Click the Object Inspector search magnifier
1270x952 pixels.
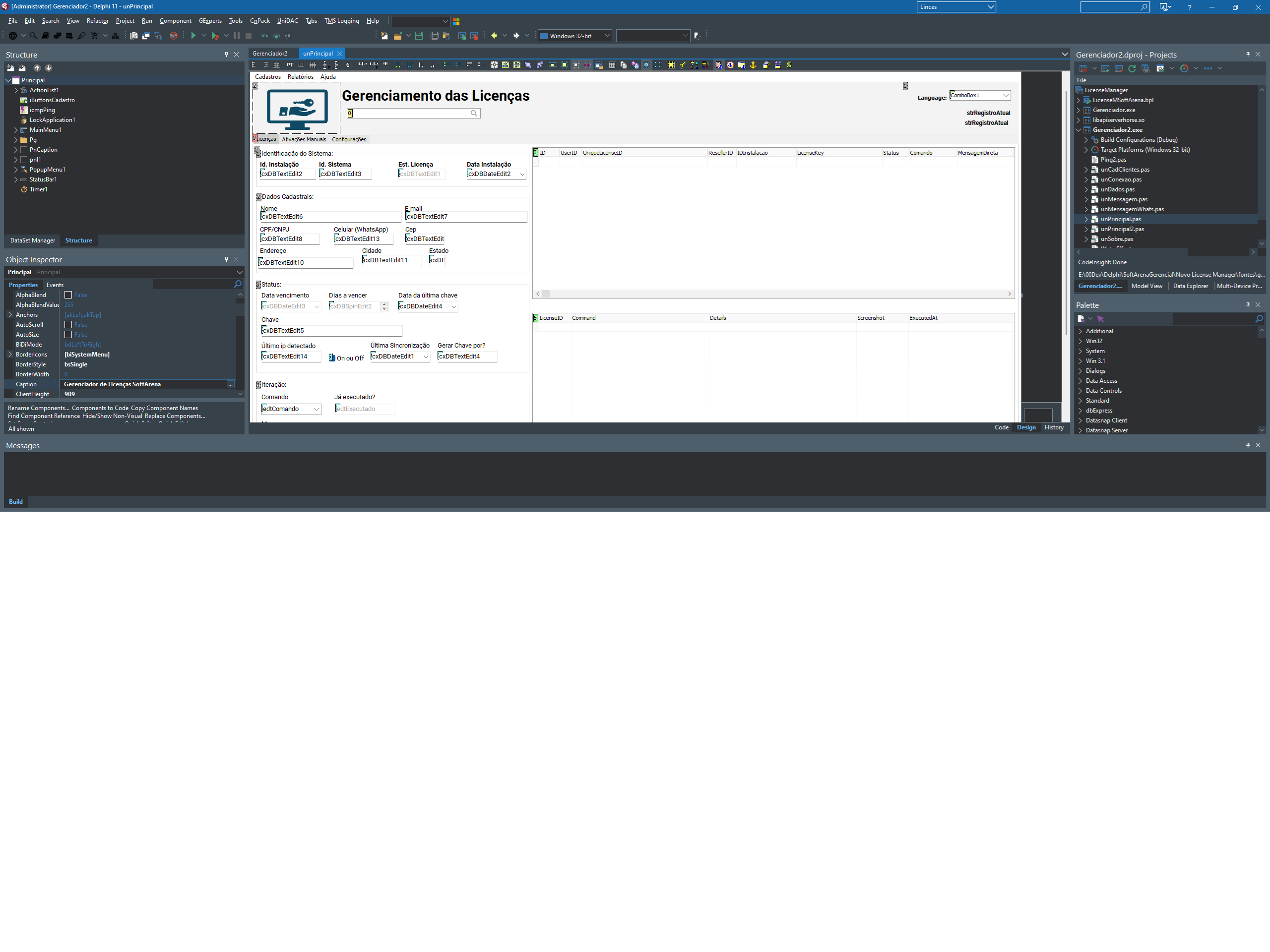coord(238,284)
